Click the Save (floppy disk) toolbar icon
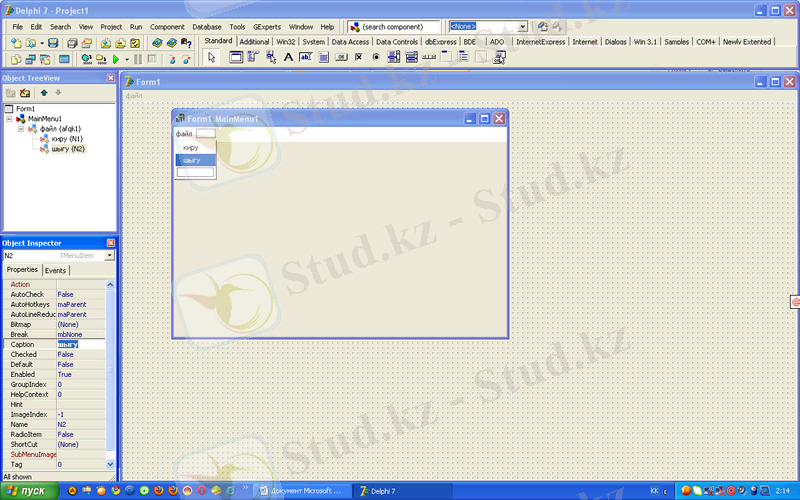This screenshot has width=800, height=500. tap(53, 43)
